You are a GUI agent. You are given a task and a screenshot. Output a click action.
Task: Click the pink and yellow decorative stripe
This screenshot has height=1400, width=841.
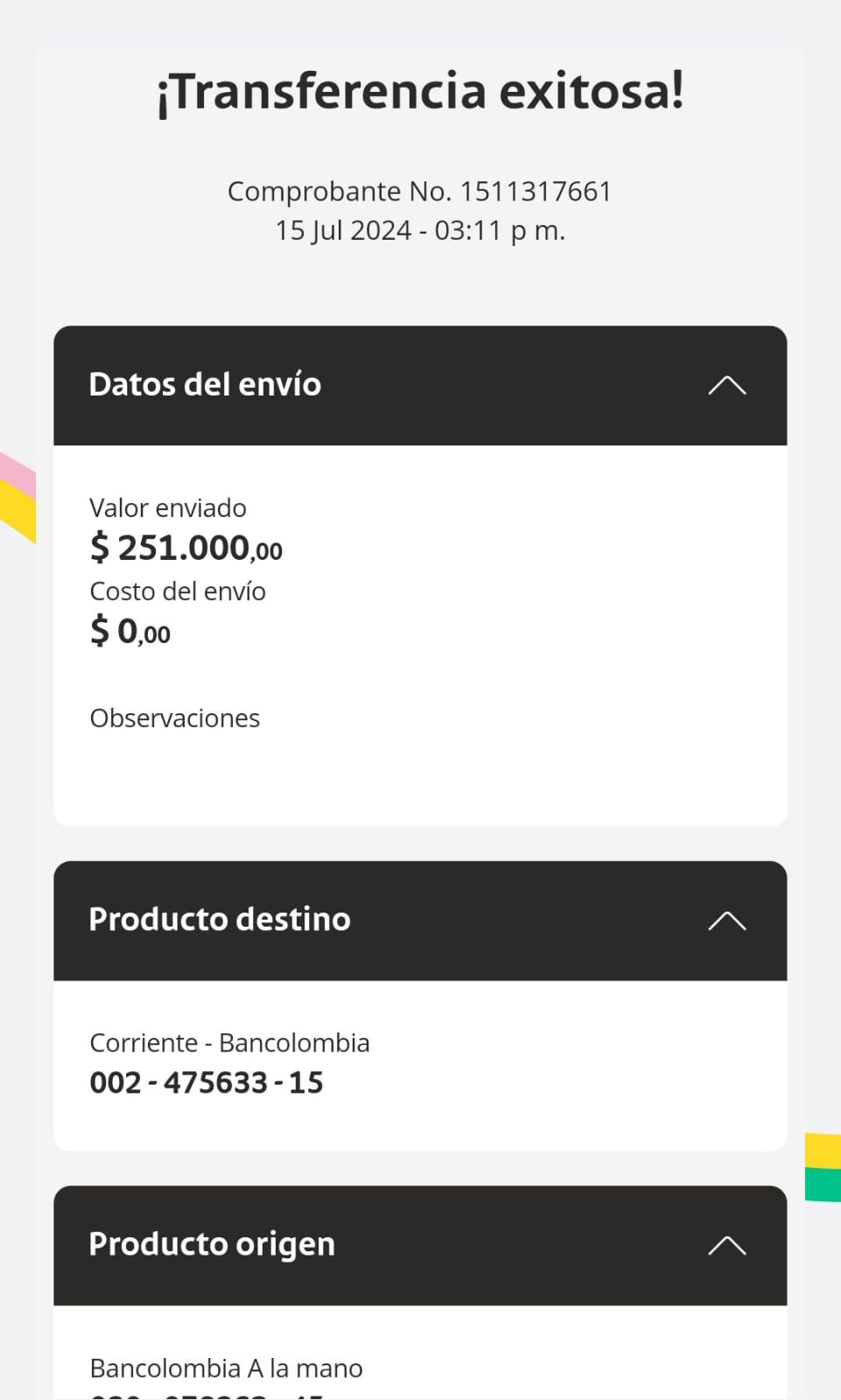coord(17,494)
